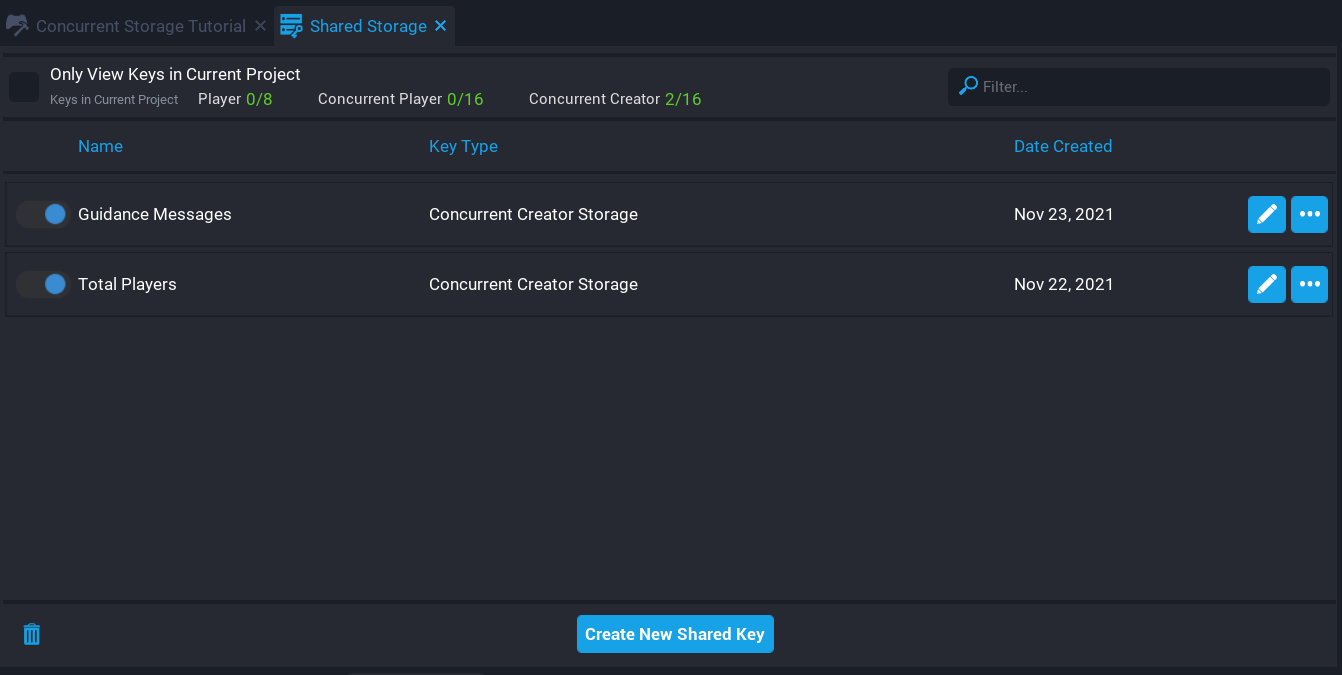The height and width of the screenshot is (675, 1342).
Task: Close the Shared Storage tab
Action: point(441,26)
